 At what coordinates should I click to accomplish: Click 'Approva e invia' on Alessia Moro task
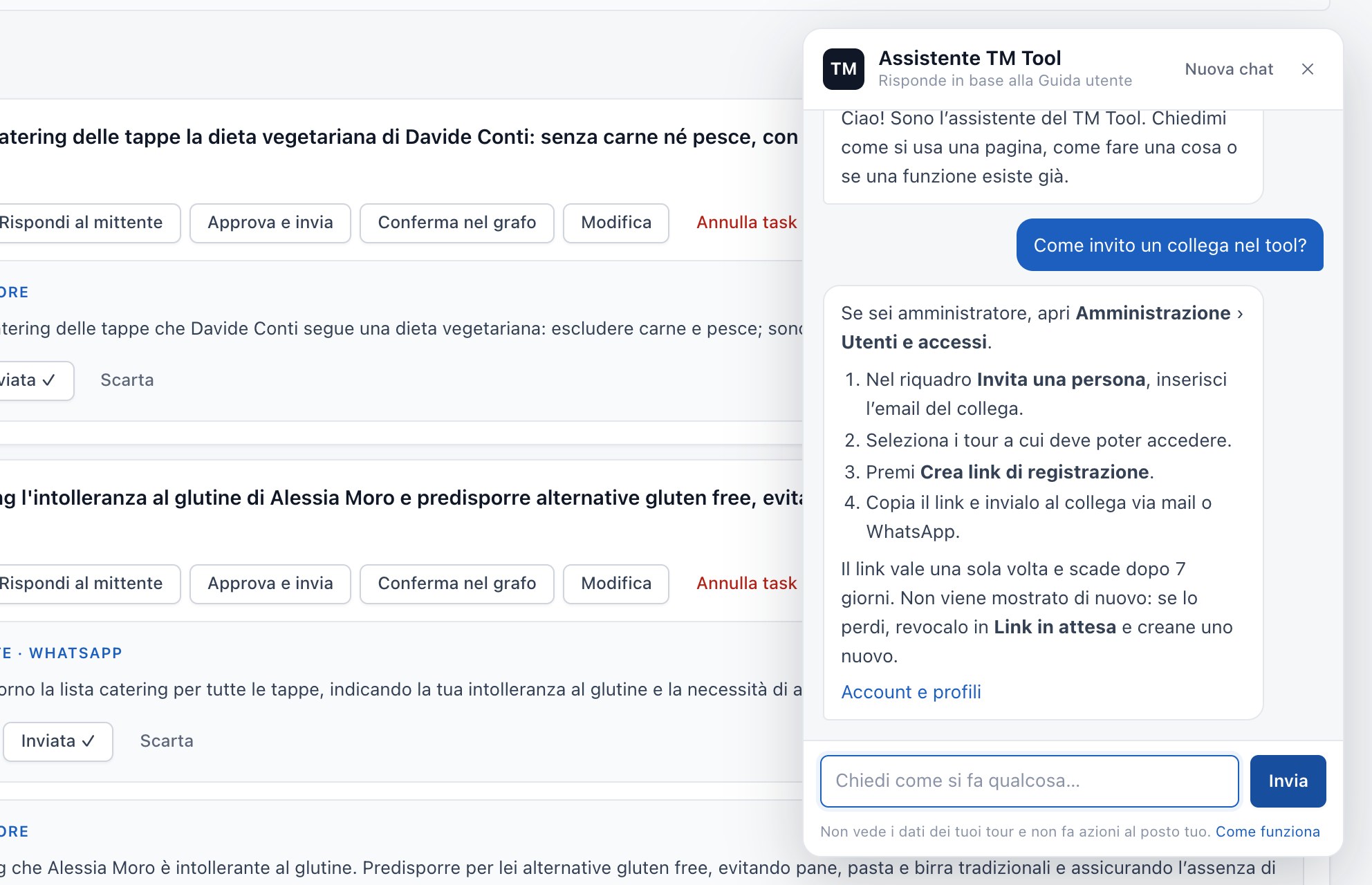click(270, 584)
